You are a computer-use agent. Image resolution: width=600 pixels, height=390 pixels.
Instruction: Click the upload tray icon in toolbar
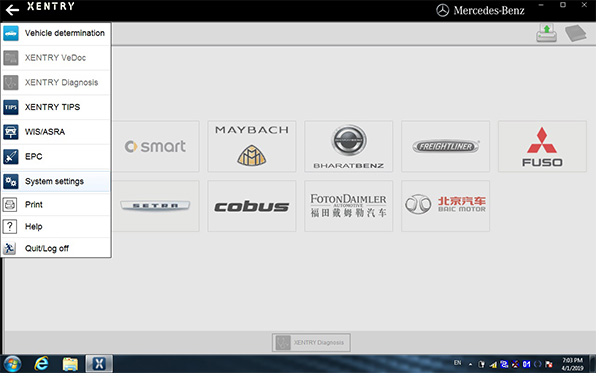(x=546, y=33)
